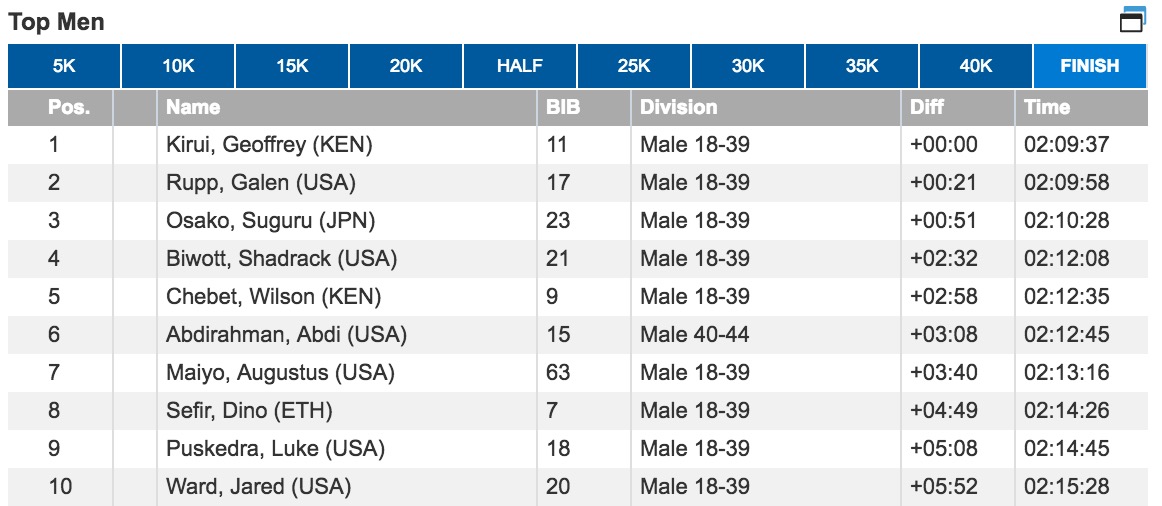The height and width of the screenshot is (506, 1162).
Task: Click the Time column header
Action: pyautogui.click(x=1046, y=107)
